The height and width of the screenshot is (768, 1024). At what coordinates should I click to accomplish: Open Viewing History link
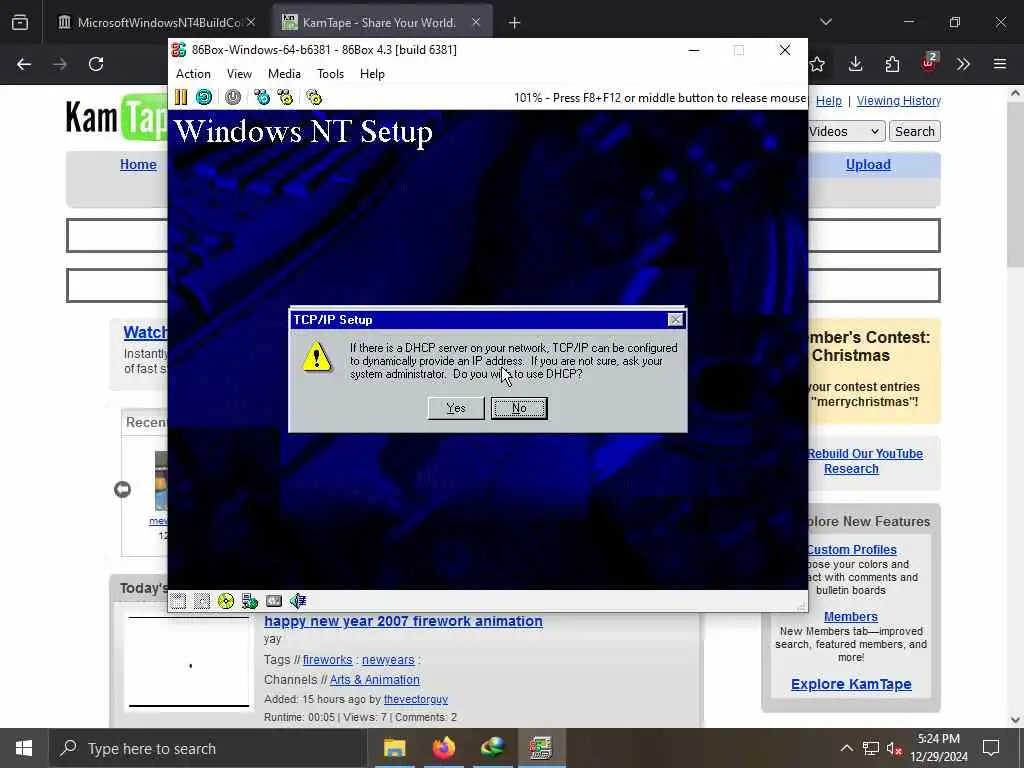point(899,101)
